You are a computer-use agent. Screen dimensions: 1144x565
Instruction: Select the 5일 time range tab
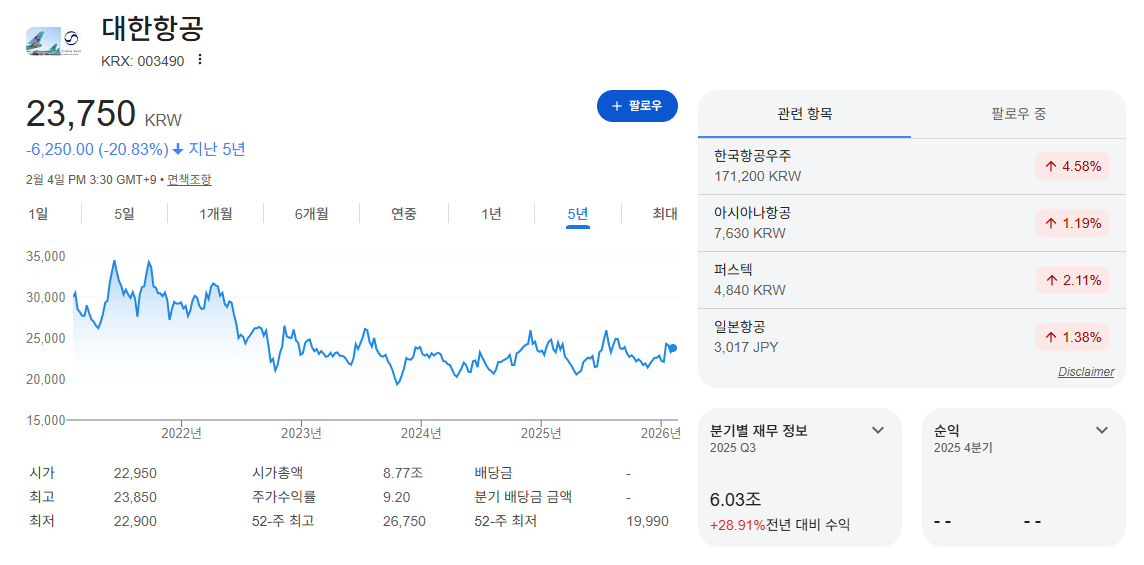[x=124, y=214]
